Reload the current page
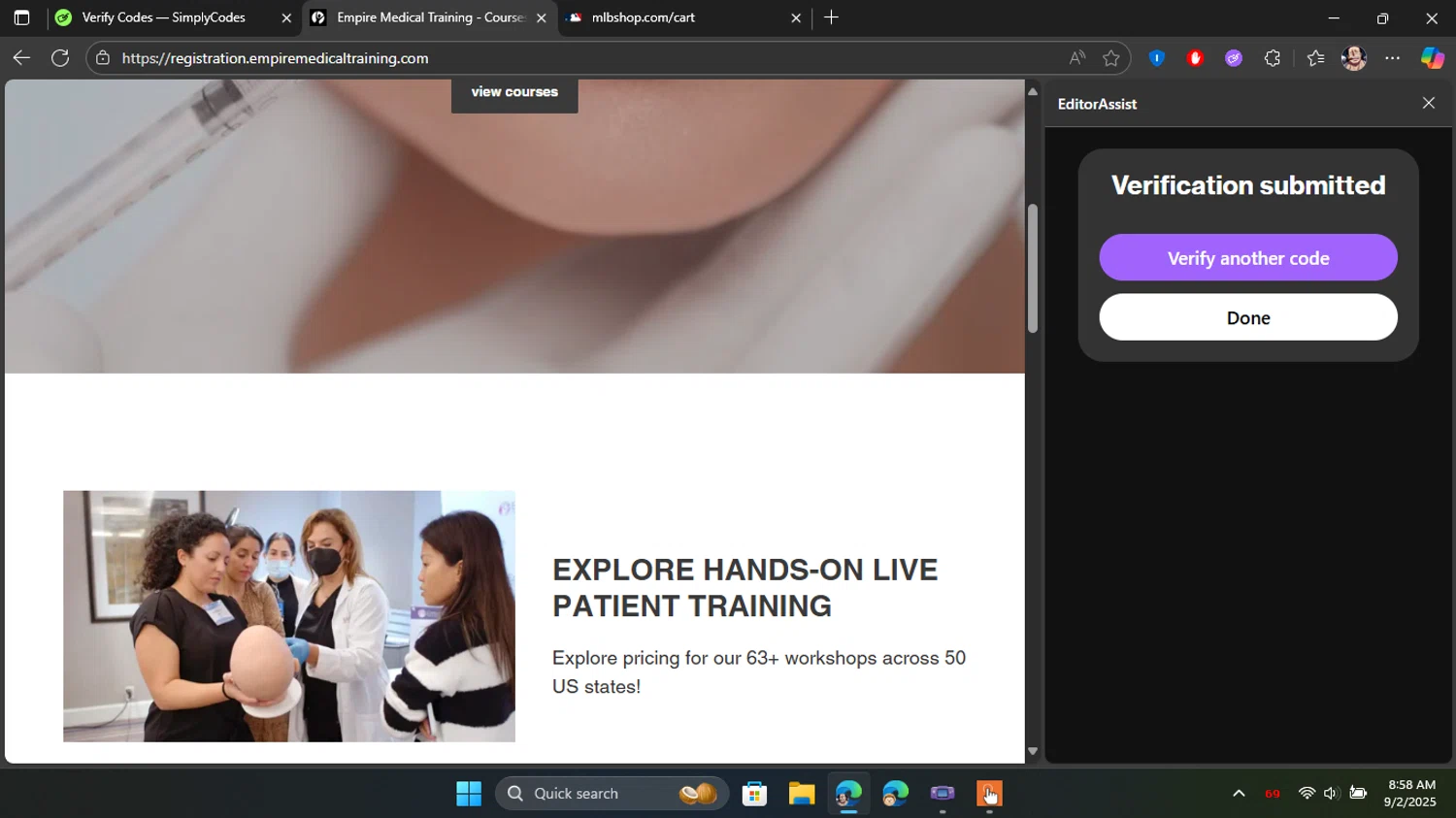The height and width of the screenshot is (818, 1456). point(60,58)
